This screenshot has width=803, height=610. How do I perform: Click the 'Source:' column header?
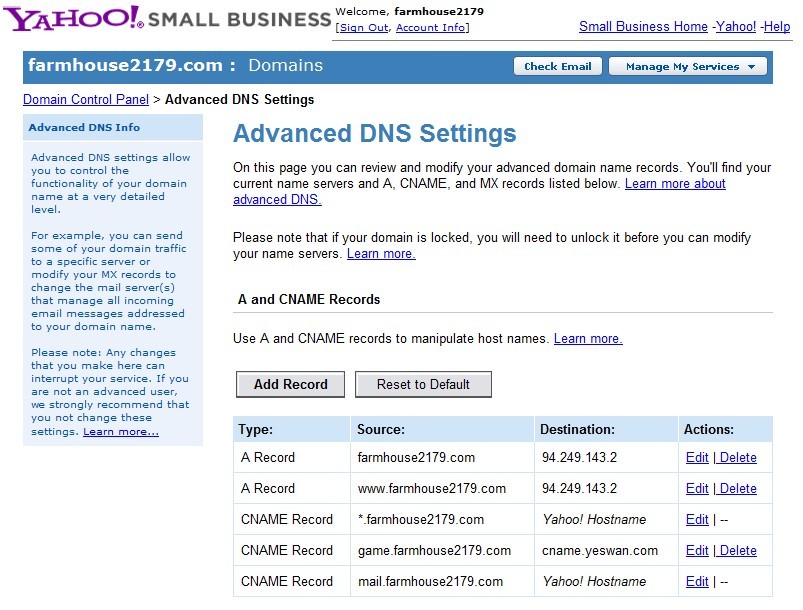pos(442,429)
